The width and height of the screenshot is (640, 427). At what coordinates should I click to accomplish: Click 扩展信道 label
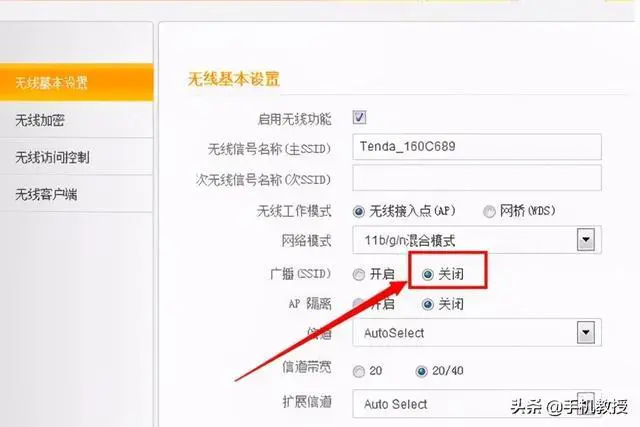click(307, 402)
